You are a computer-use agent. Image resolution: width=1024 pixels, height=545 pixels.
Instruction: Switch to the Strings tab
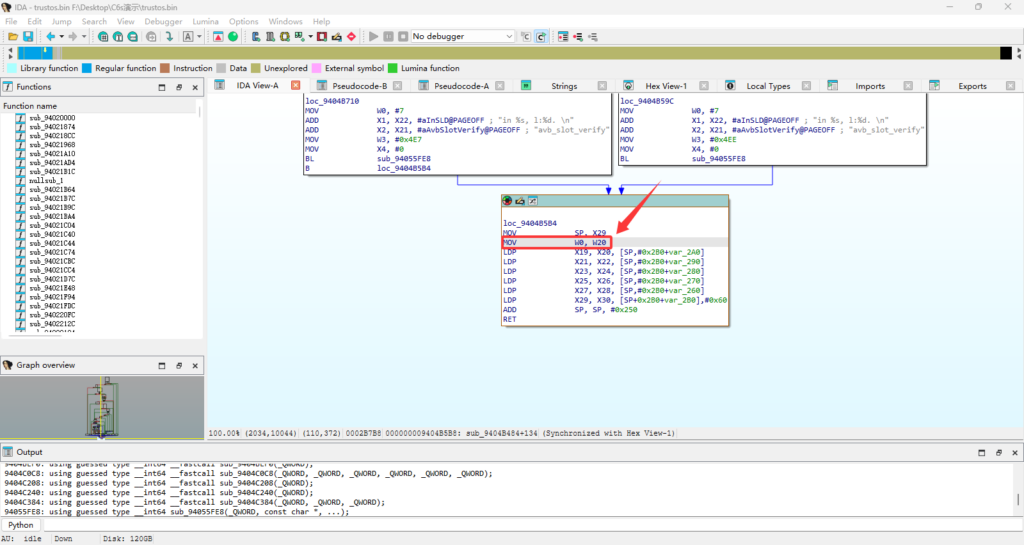(563, 86)
